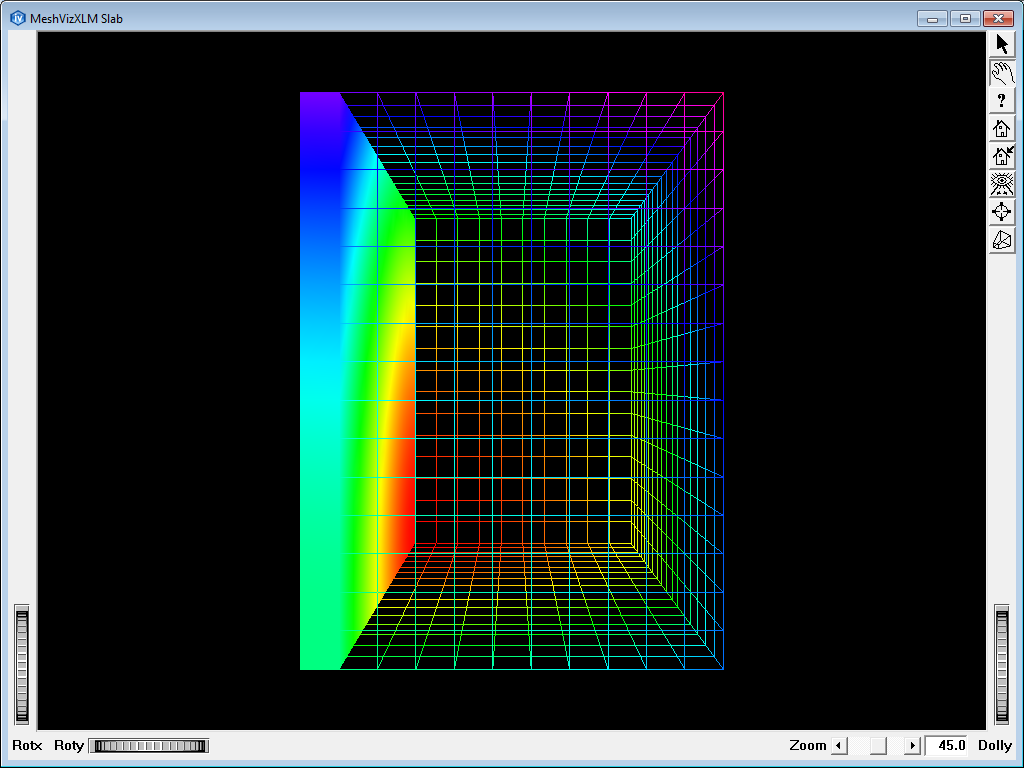Click the Rotx thumbwheel on the left

(x=22, y=664)
